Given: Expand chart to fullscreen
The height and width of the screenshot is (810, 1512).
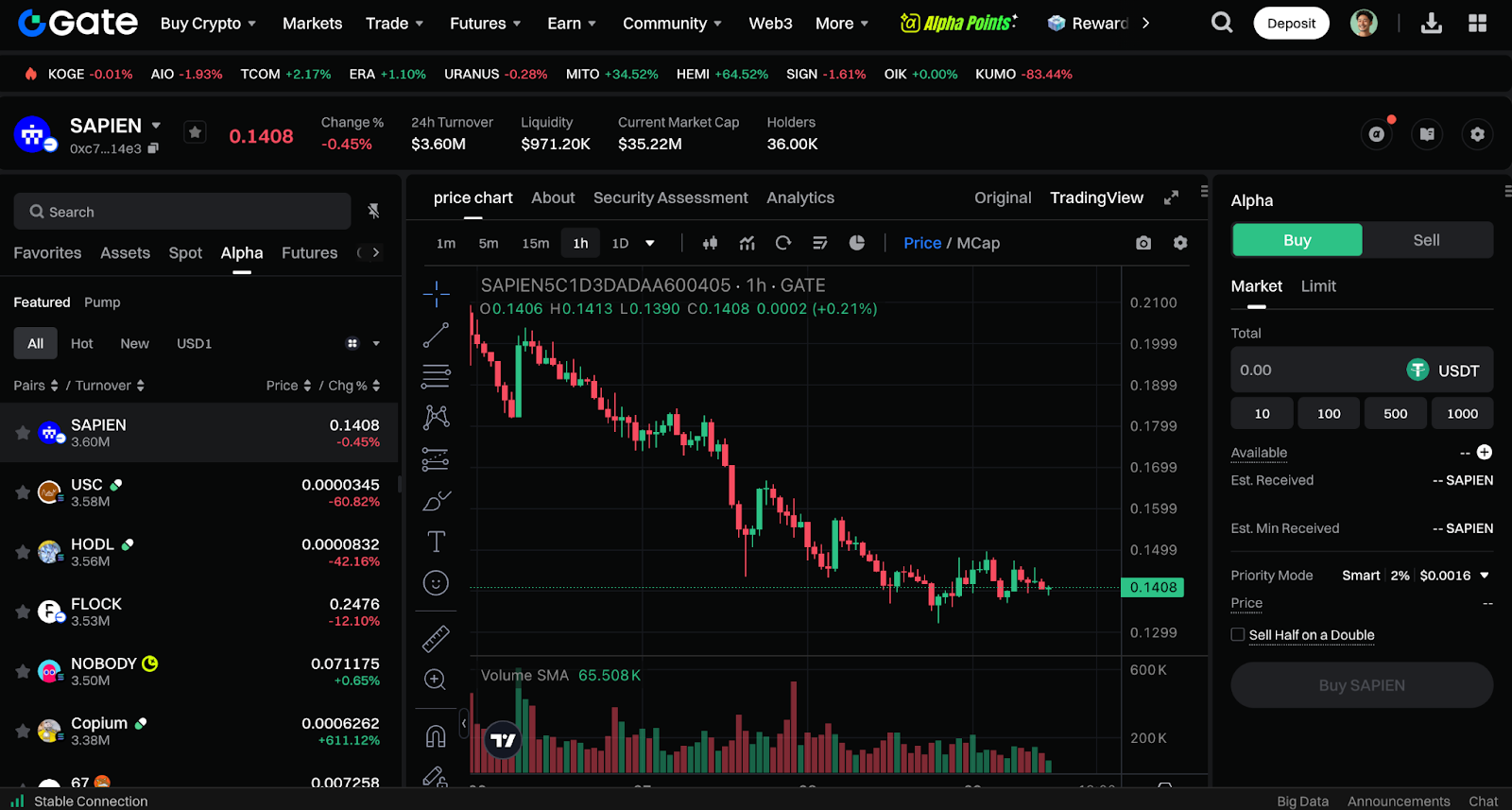Looking at the screenshot, I should (1171, 198).
